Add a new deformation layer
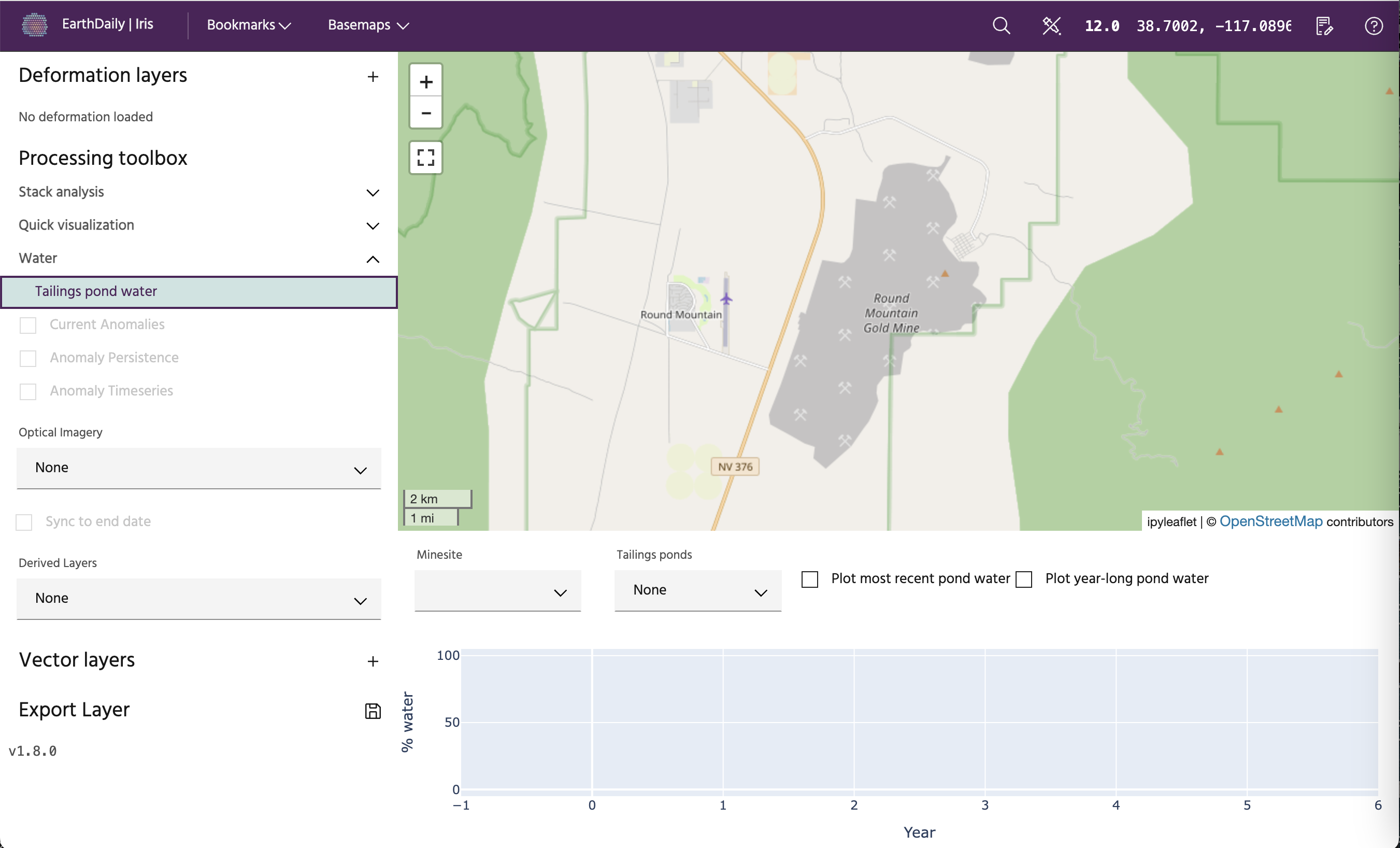Screen dimensions: 1400x848 coord(373,77)
